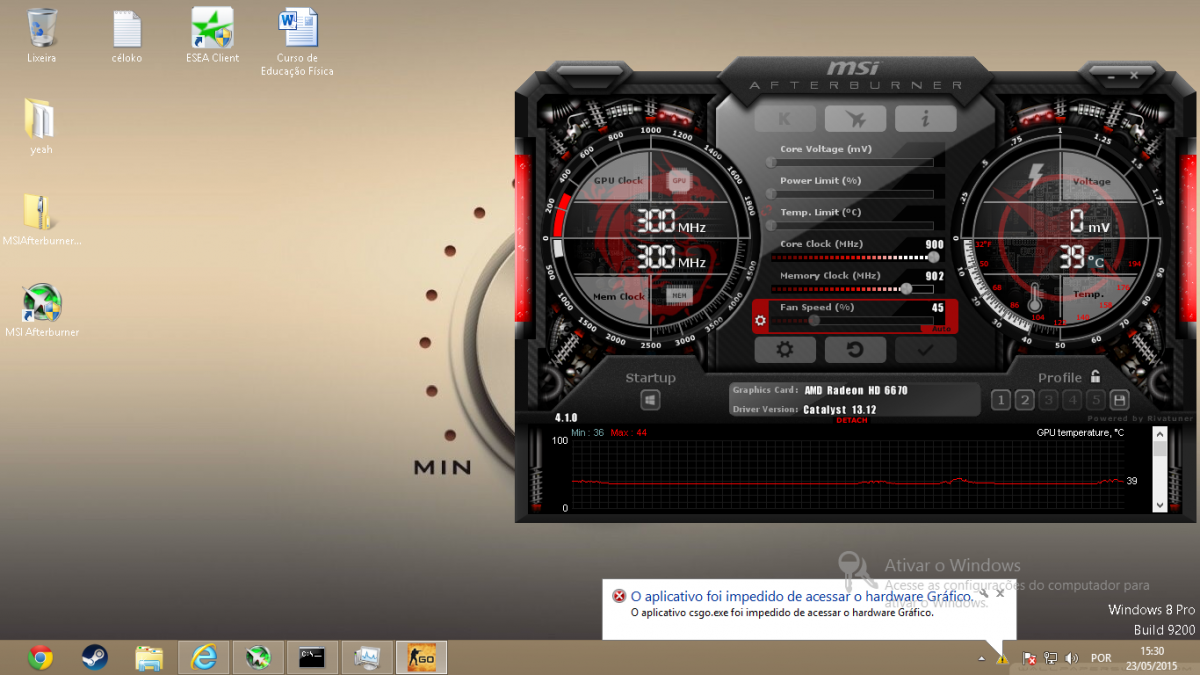Close the csgo.exe notification balloon

click(1000, 593)
